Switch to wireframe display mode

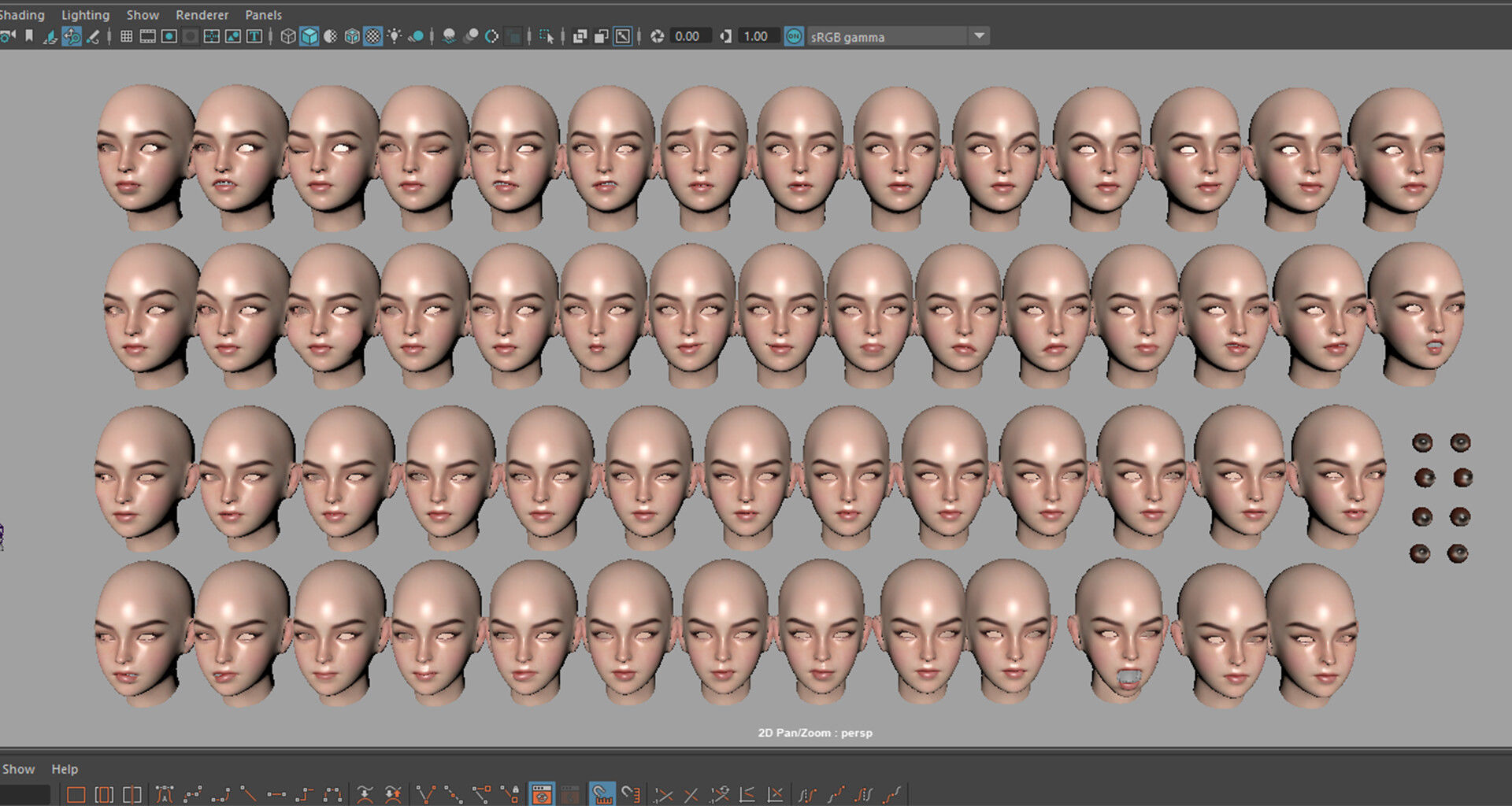[288, 36]
